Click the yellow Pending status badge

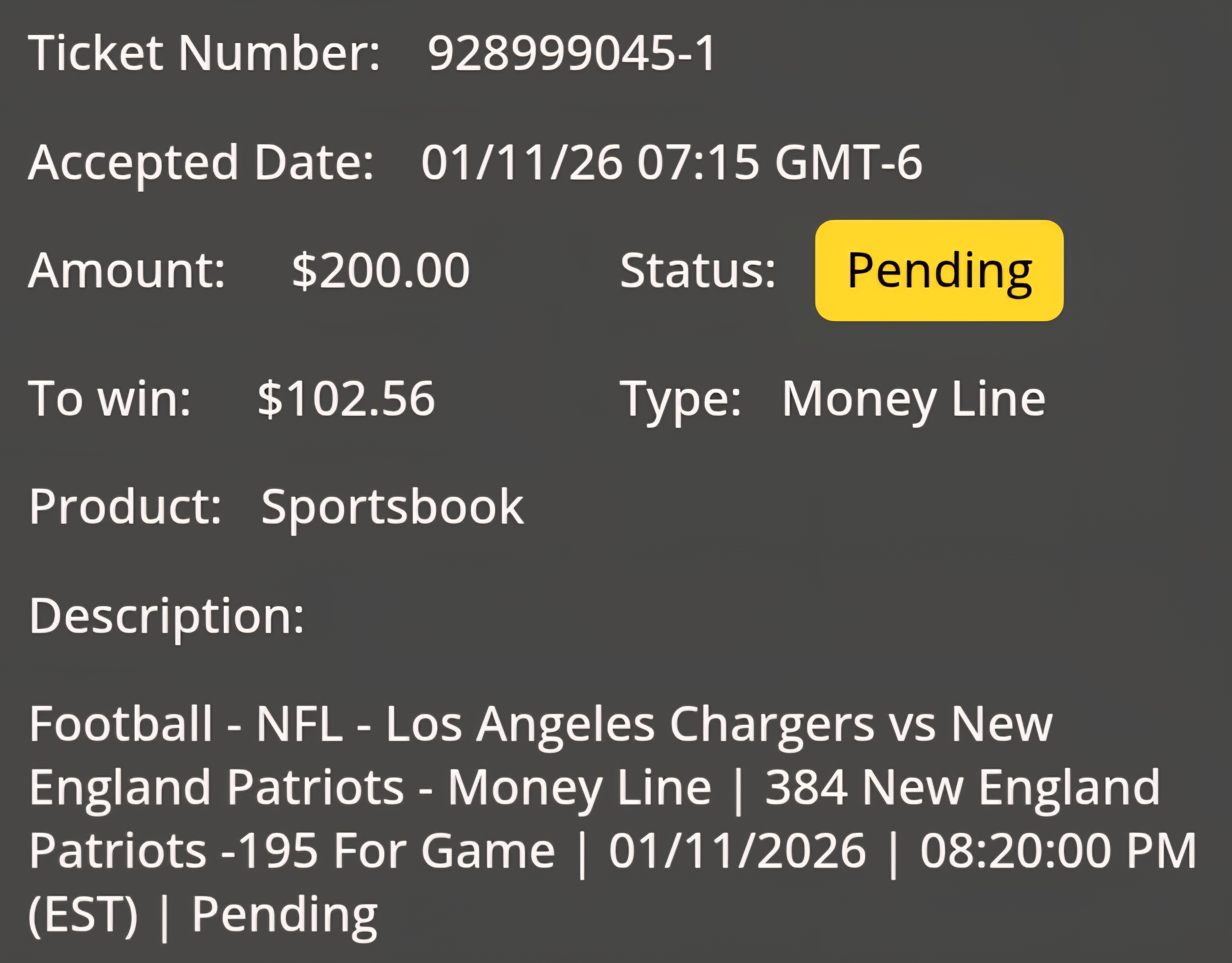939,270
